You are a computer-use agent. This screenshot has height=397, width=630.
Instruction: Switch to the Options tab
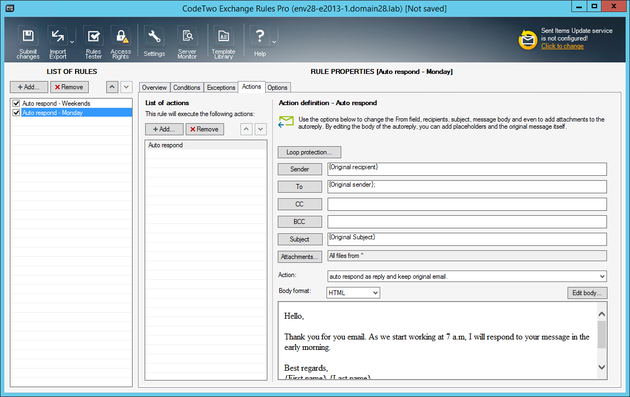tap(277, 87)
